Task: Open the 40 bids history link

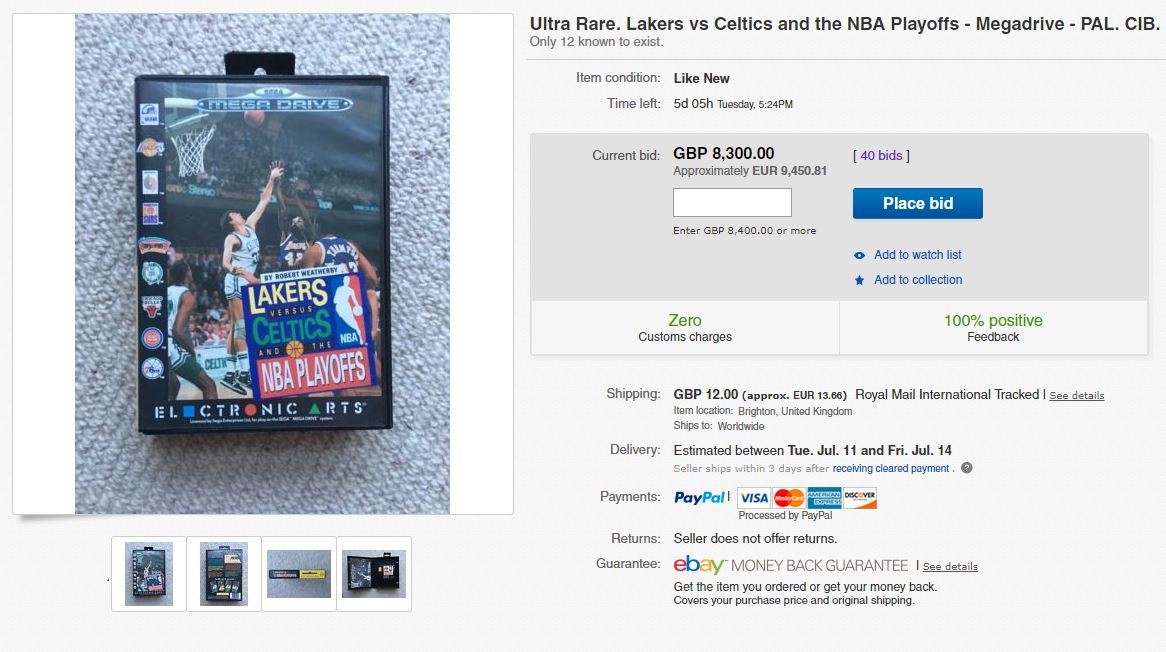Action: click(881, 155)
